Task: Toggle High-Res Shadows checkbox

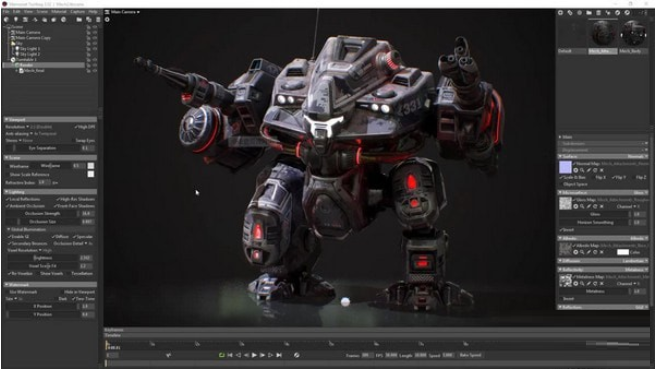Action: pos(58,199)
